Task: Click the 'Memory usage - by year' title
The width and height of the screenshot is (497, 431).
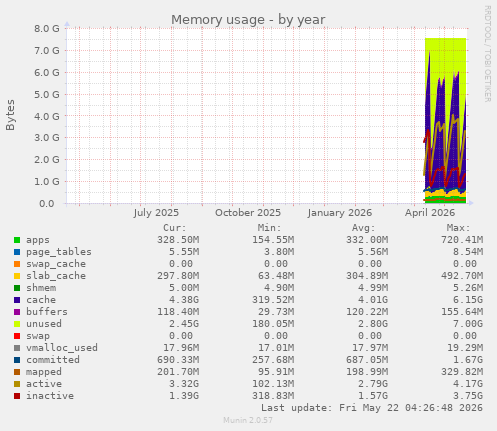Action: point(248,20)
